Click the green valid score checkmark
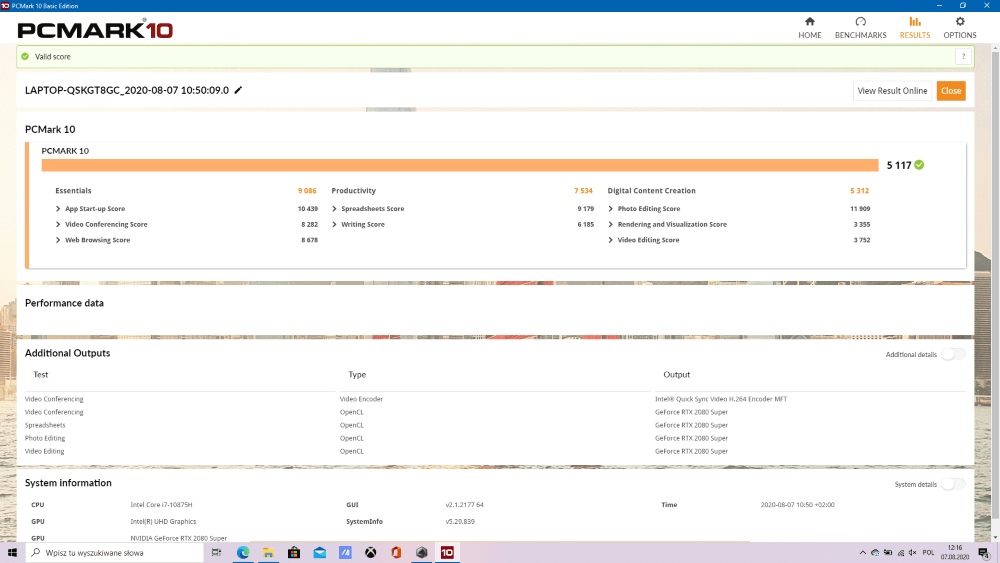Image resolution: width=1000 pixels, height=563 pixels. coord(25,57)
